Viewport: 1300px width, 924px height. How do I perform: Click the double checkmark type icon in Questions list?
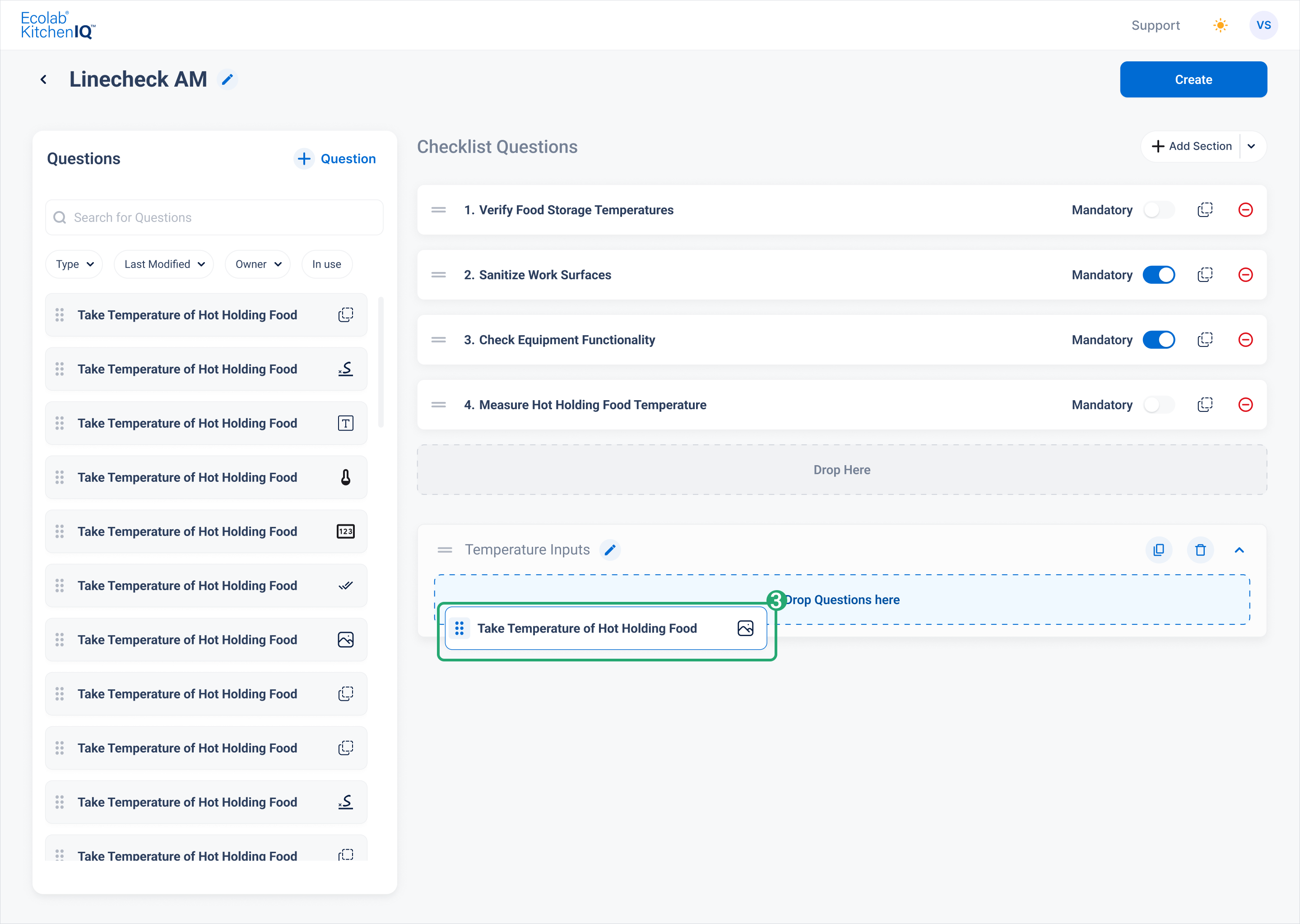pyautogui.click(x=345, y=586)
